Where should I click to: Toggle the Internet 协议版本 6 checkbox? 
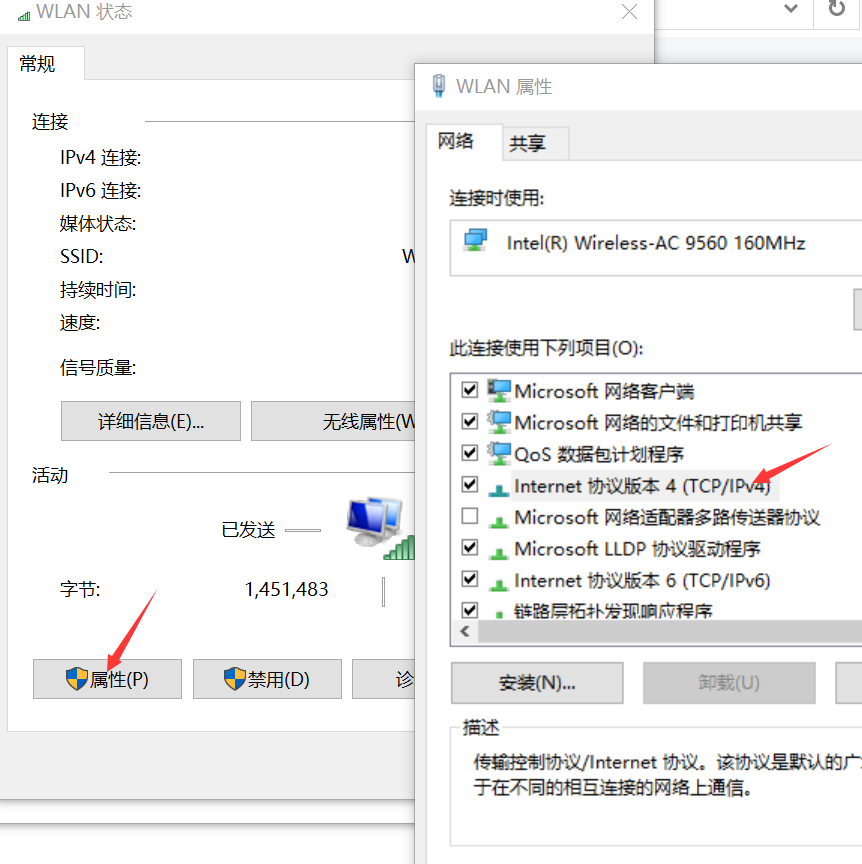[x=470, y=579]
